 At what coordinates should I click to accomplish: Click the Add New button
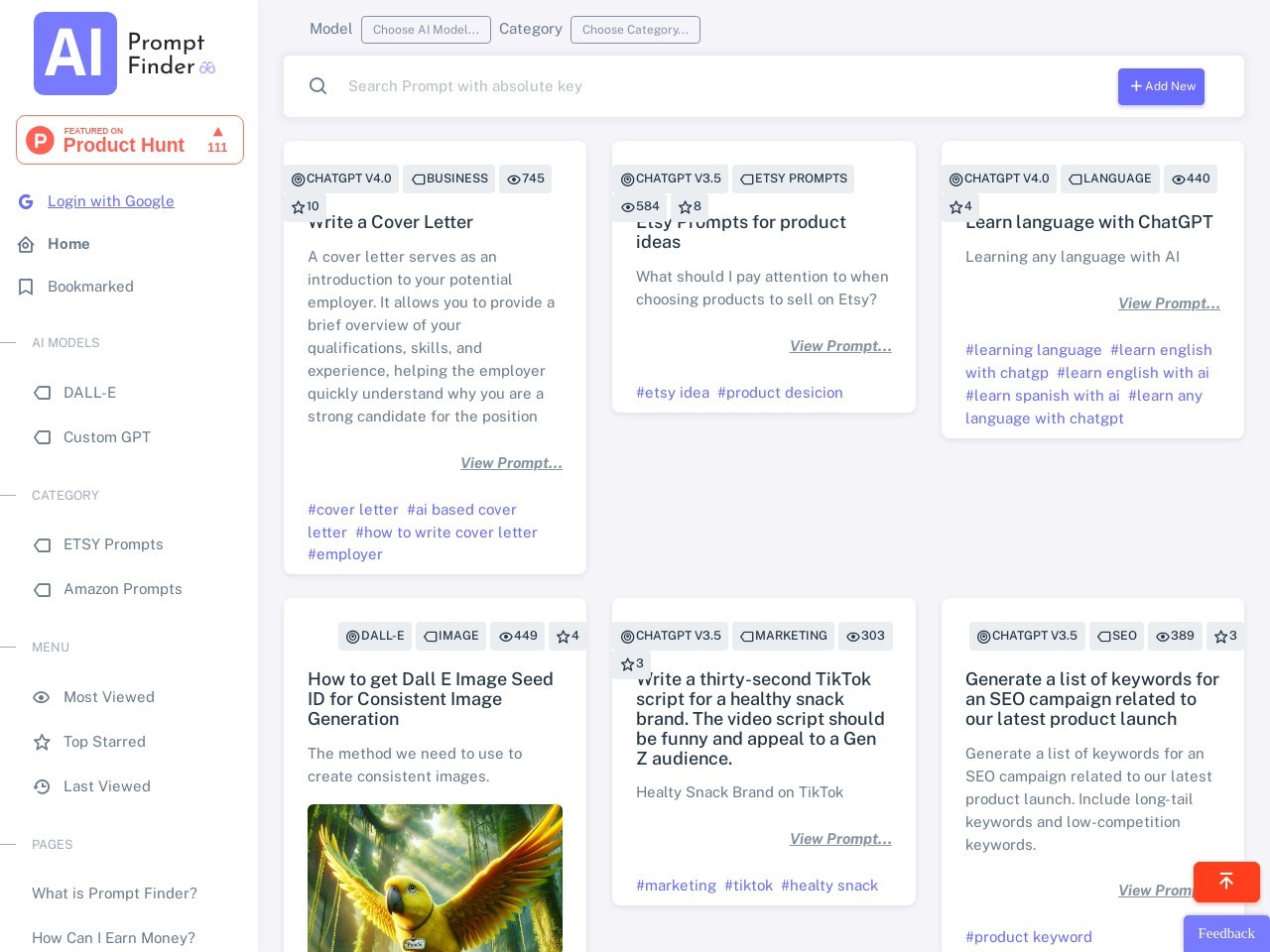pyautogui.click(x=1161, y=86)
